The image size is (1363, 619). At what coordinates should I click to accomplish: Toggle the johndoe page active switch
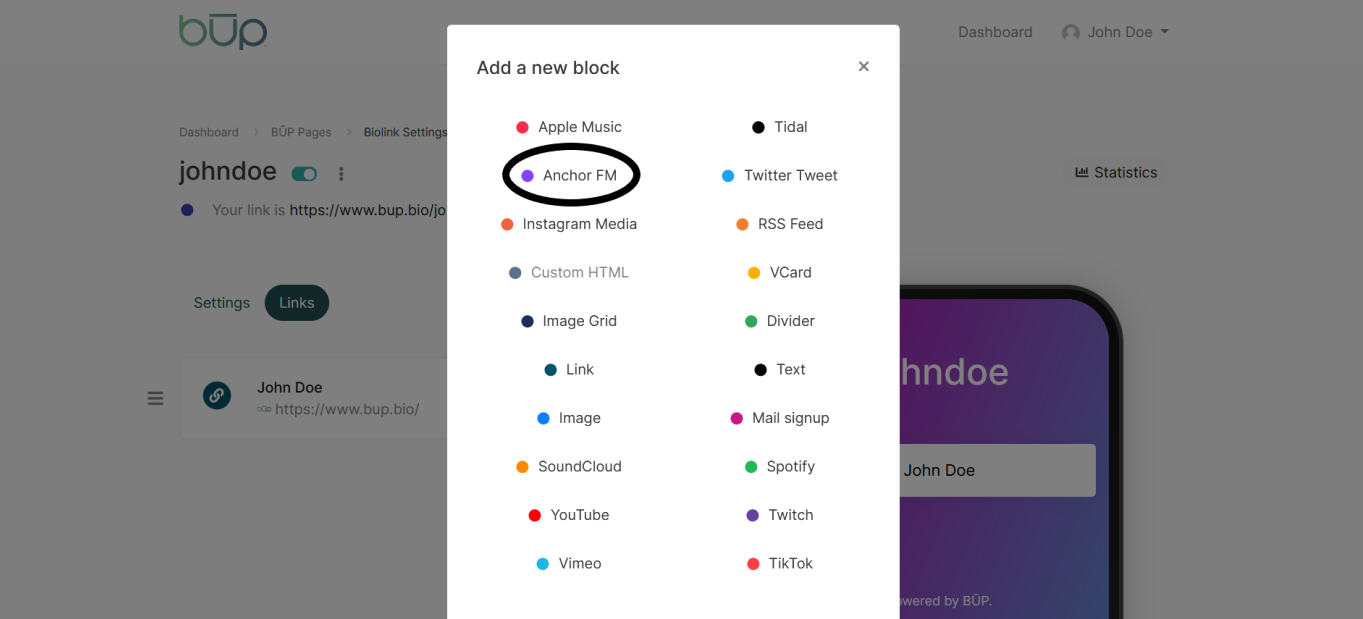(x=304, y=174)
